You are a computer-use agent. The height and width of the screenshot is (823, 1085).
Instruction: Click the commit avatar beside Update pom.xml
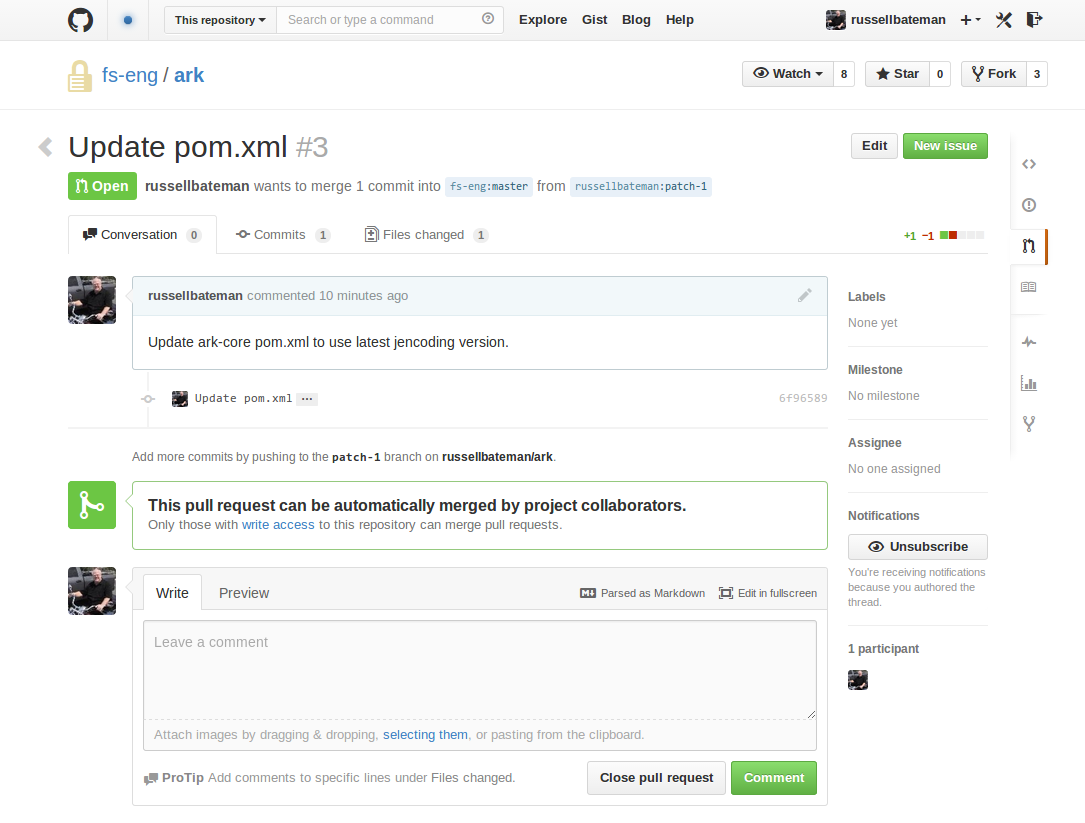[x=180, y=399]
